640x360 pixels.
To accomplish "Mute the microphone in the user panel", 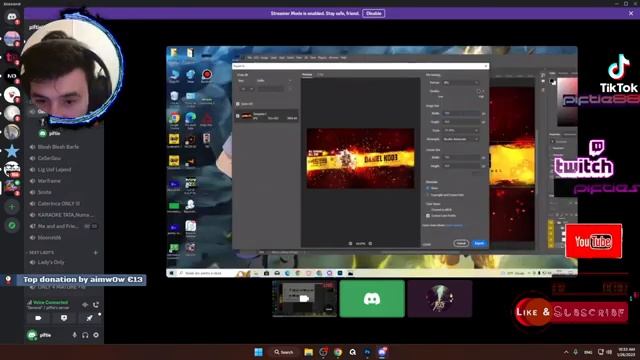I will tap(74, 335).
